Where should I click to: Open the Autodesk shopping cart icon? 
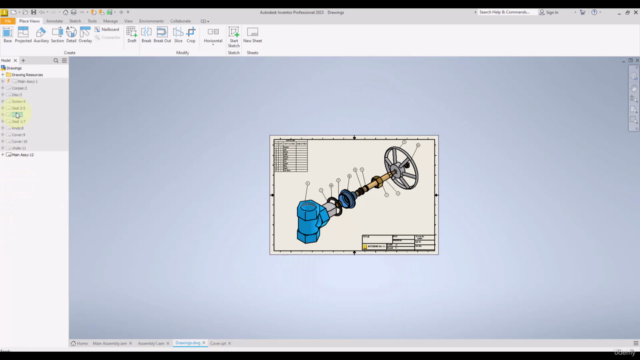(582, 12)
